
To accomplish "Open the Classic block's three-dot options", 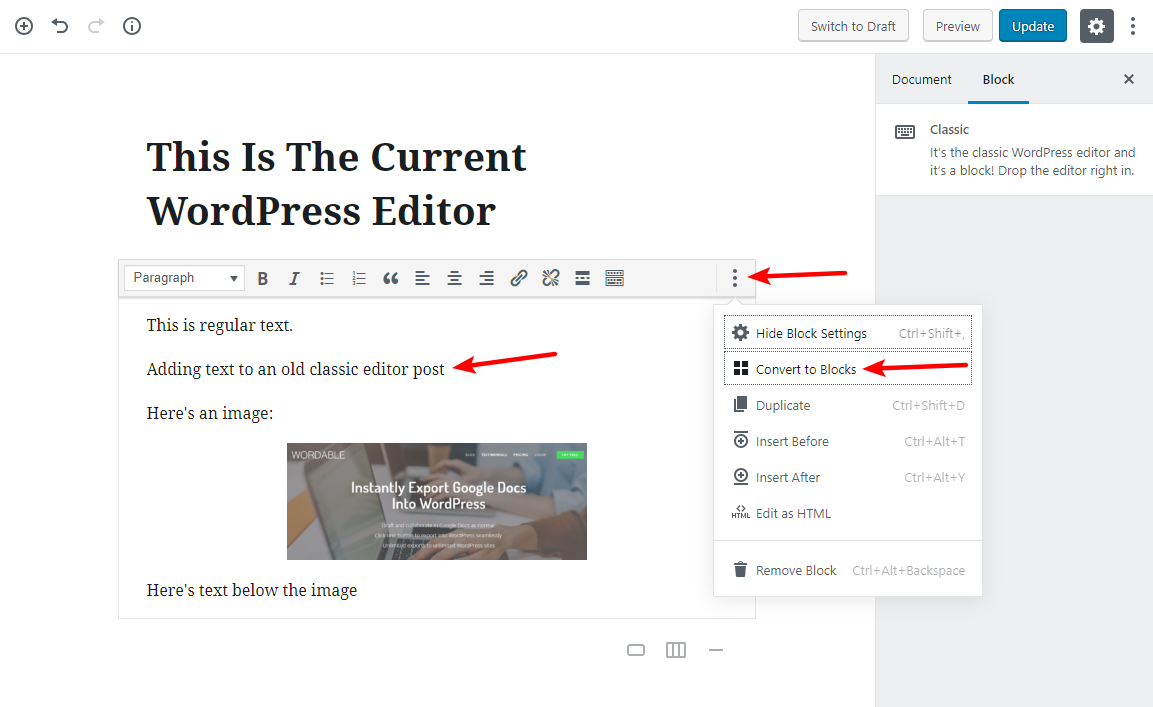I will (x=735, y=278).
